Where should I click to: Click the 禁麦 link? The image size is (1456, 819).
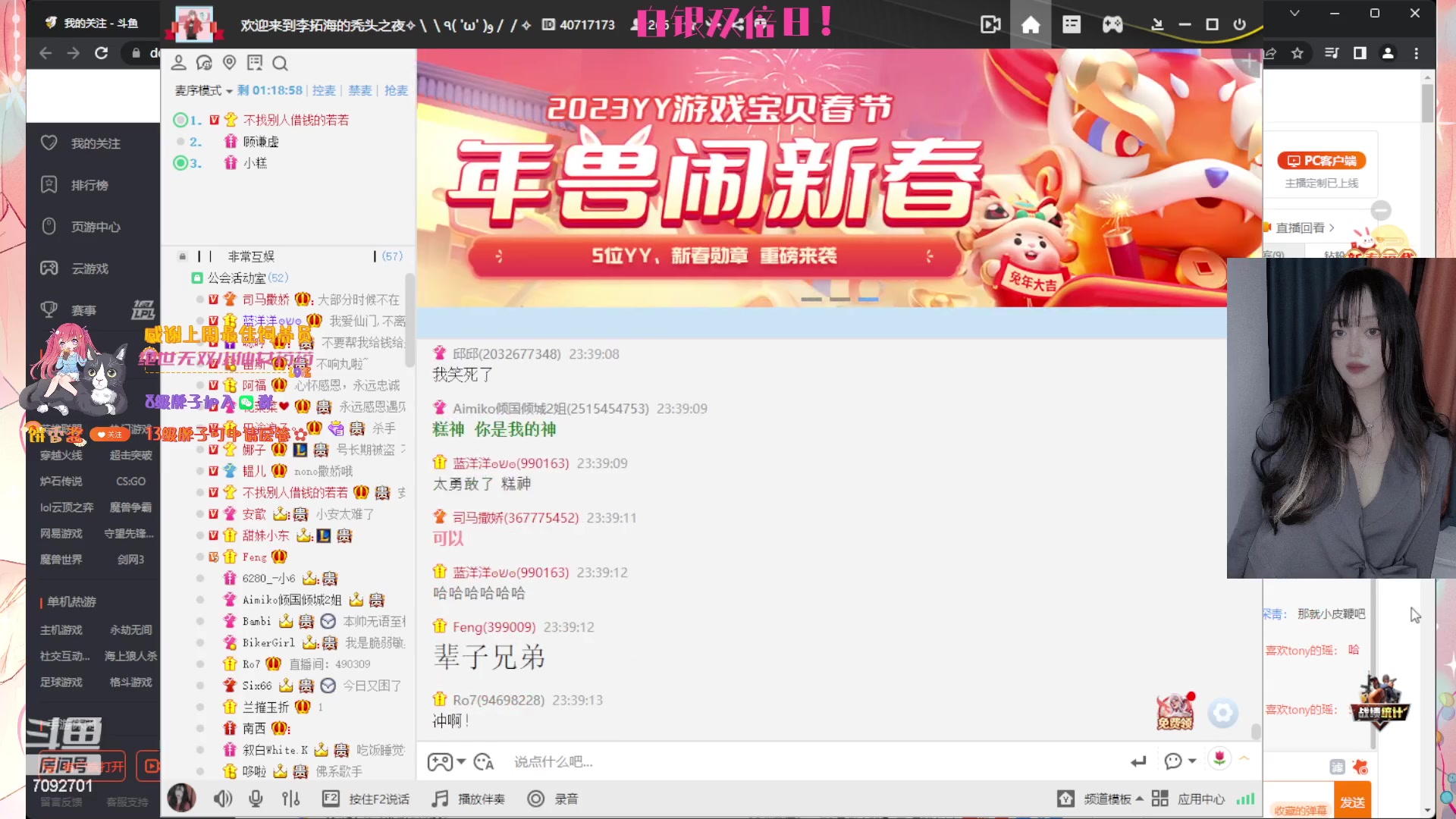pos(360,90)
